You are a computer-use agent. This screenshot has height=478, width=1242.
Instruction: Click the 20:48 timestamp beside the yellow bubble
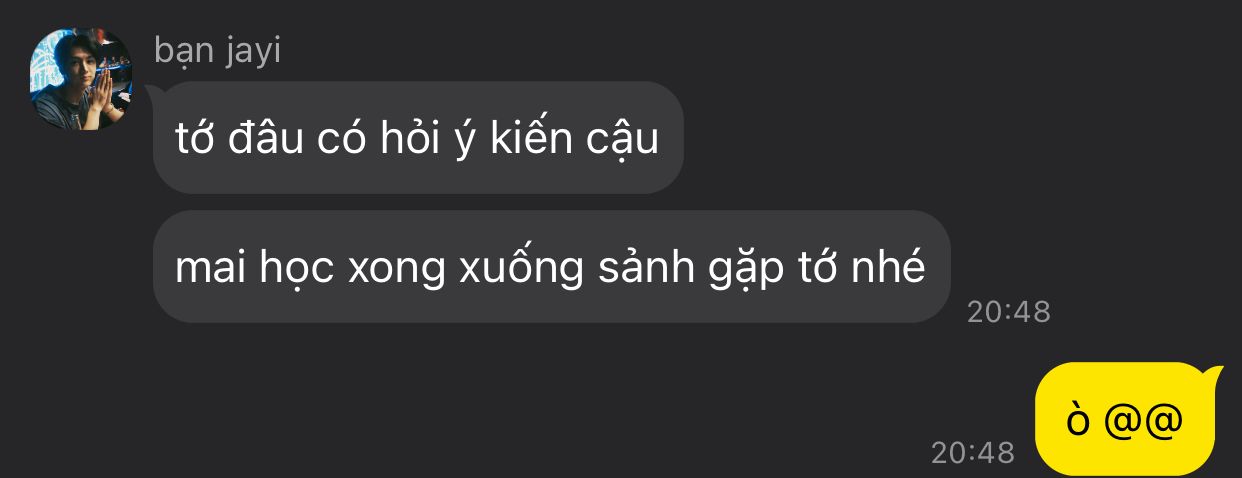click(x=973, y=453)
